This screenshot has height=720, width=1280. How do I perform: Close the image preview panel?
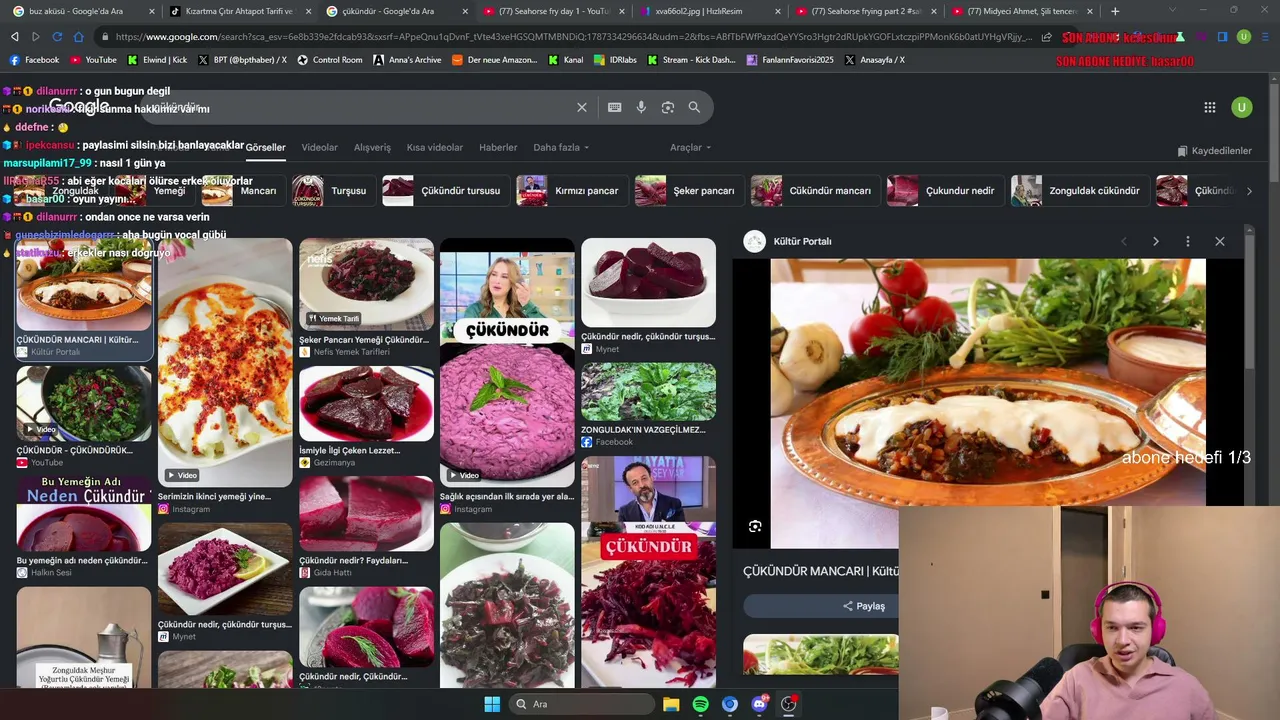(1220, 241)
